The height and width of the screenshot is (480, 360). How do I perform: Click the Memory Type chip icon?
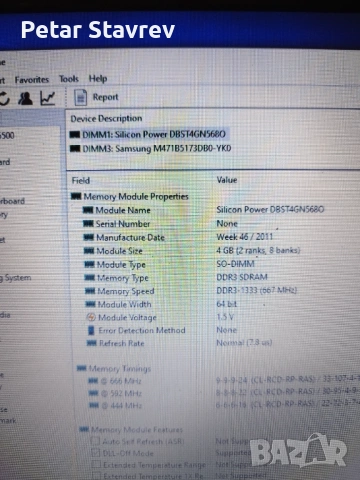coord(90,277)
